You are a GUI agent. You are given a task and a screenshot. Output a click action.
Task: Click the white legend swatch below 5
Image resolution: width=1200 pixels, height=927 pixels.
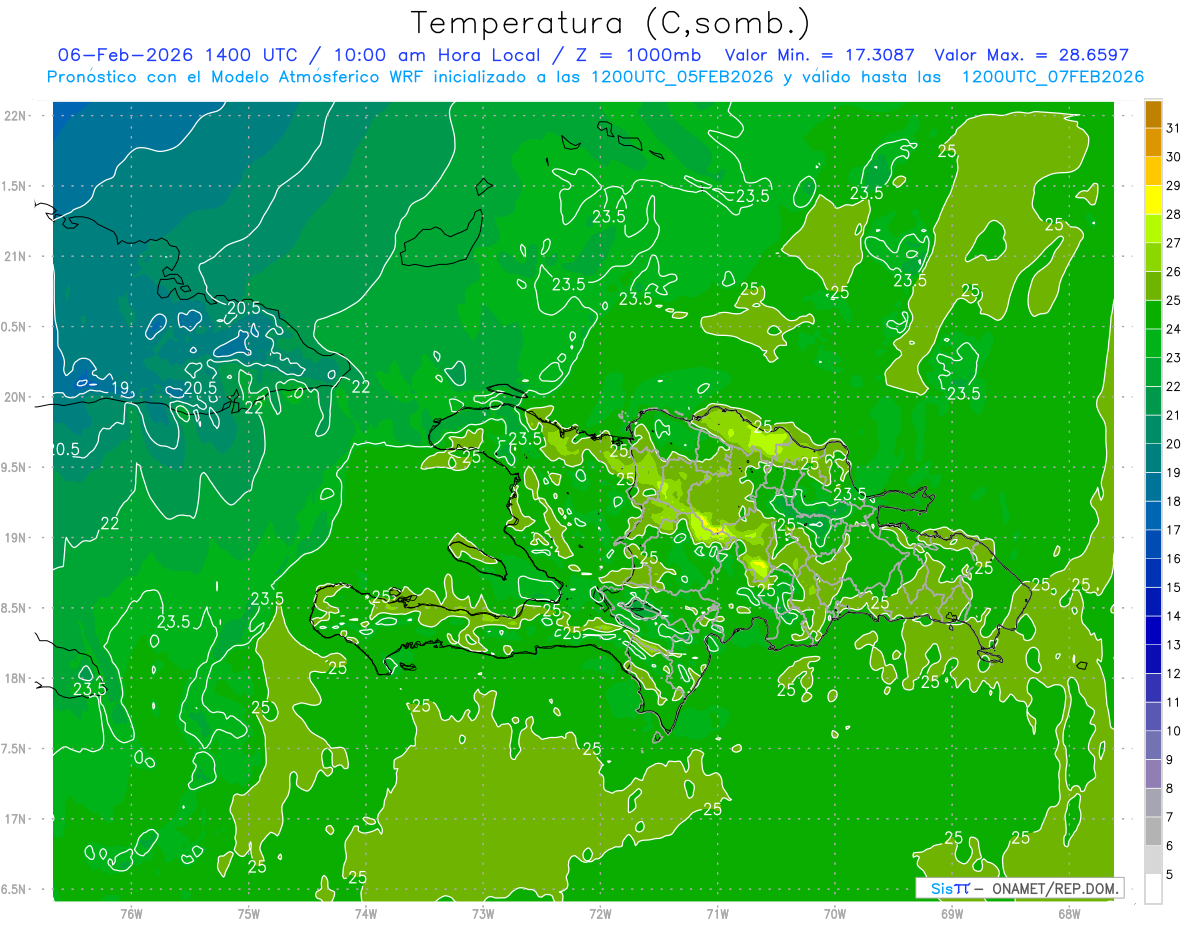click(x=1153, y=889)
